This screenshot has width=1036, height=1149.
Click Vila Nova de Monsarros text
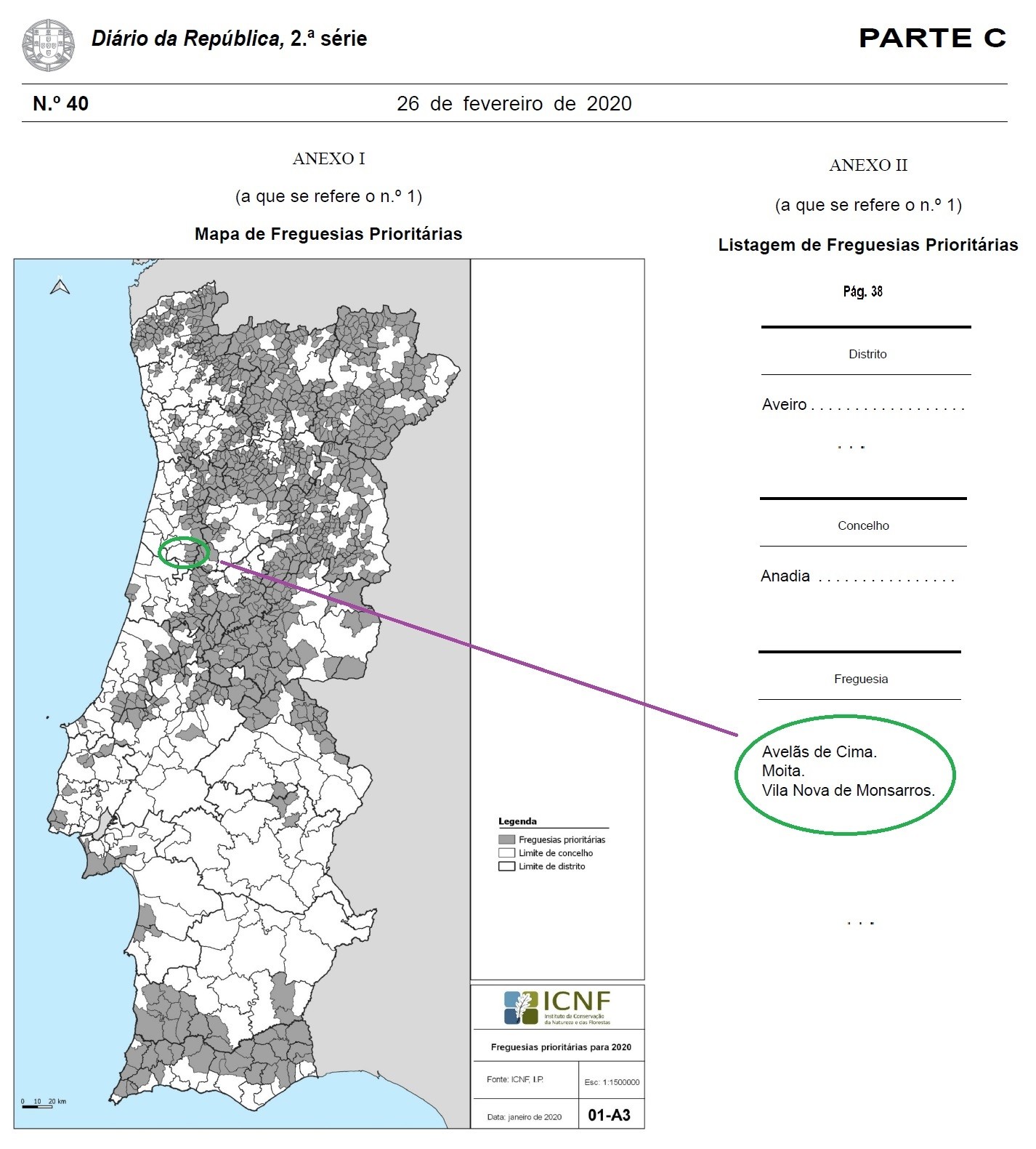[x=847, y=791]
